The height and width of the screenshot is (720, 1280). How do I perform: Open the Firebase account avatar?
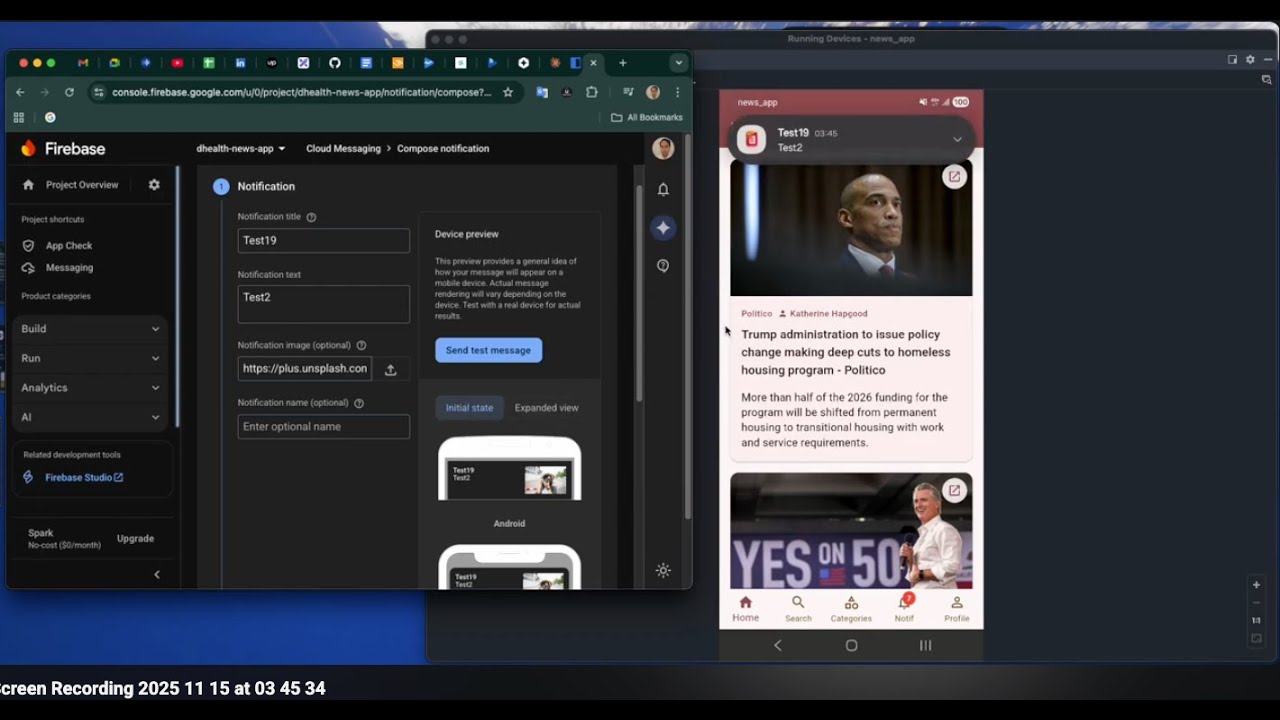(x=663, y=148)
